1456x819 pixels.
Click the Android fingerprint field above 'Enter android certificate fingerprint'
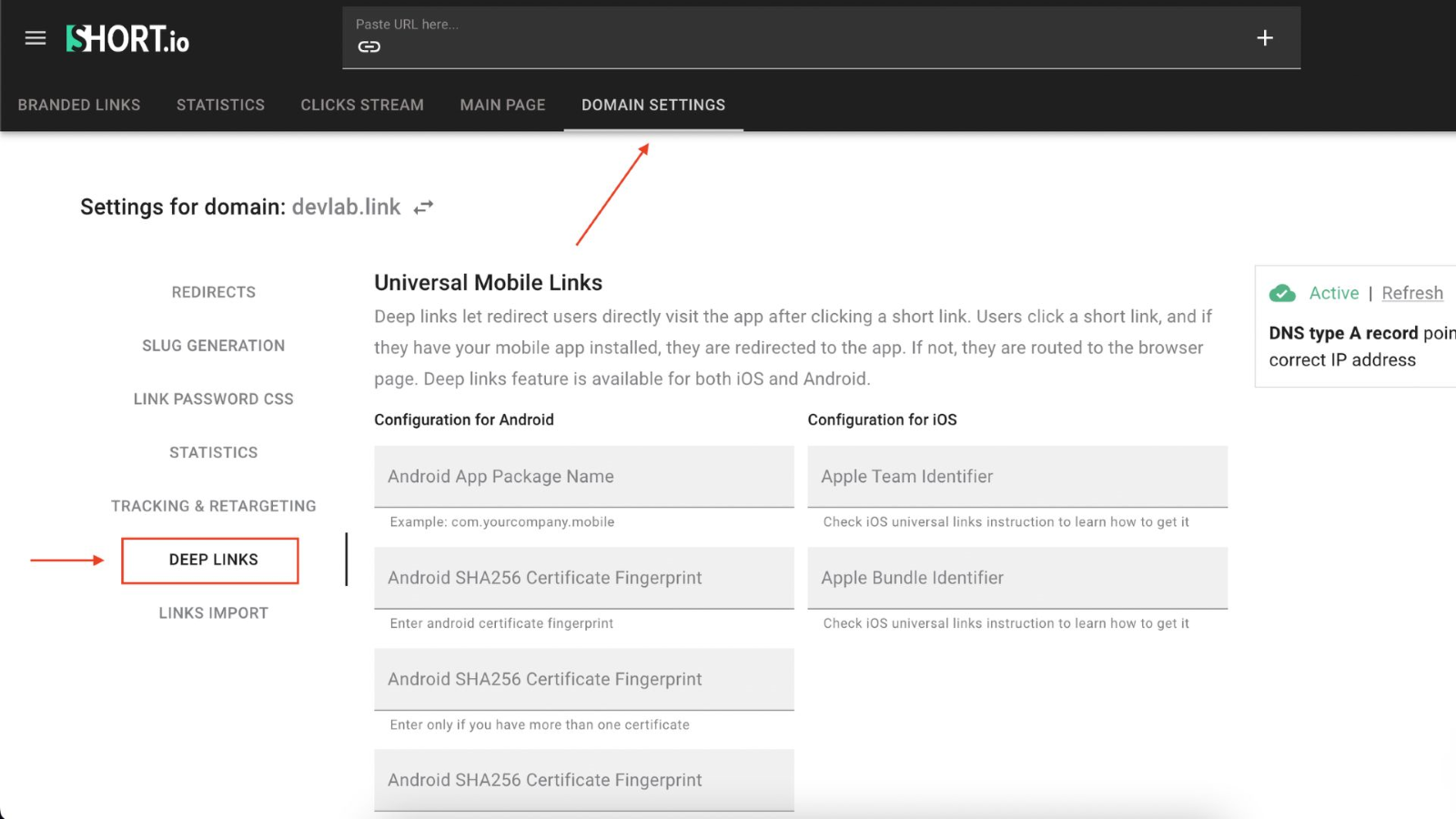(x=584, y=578)
